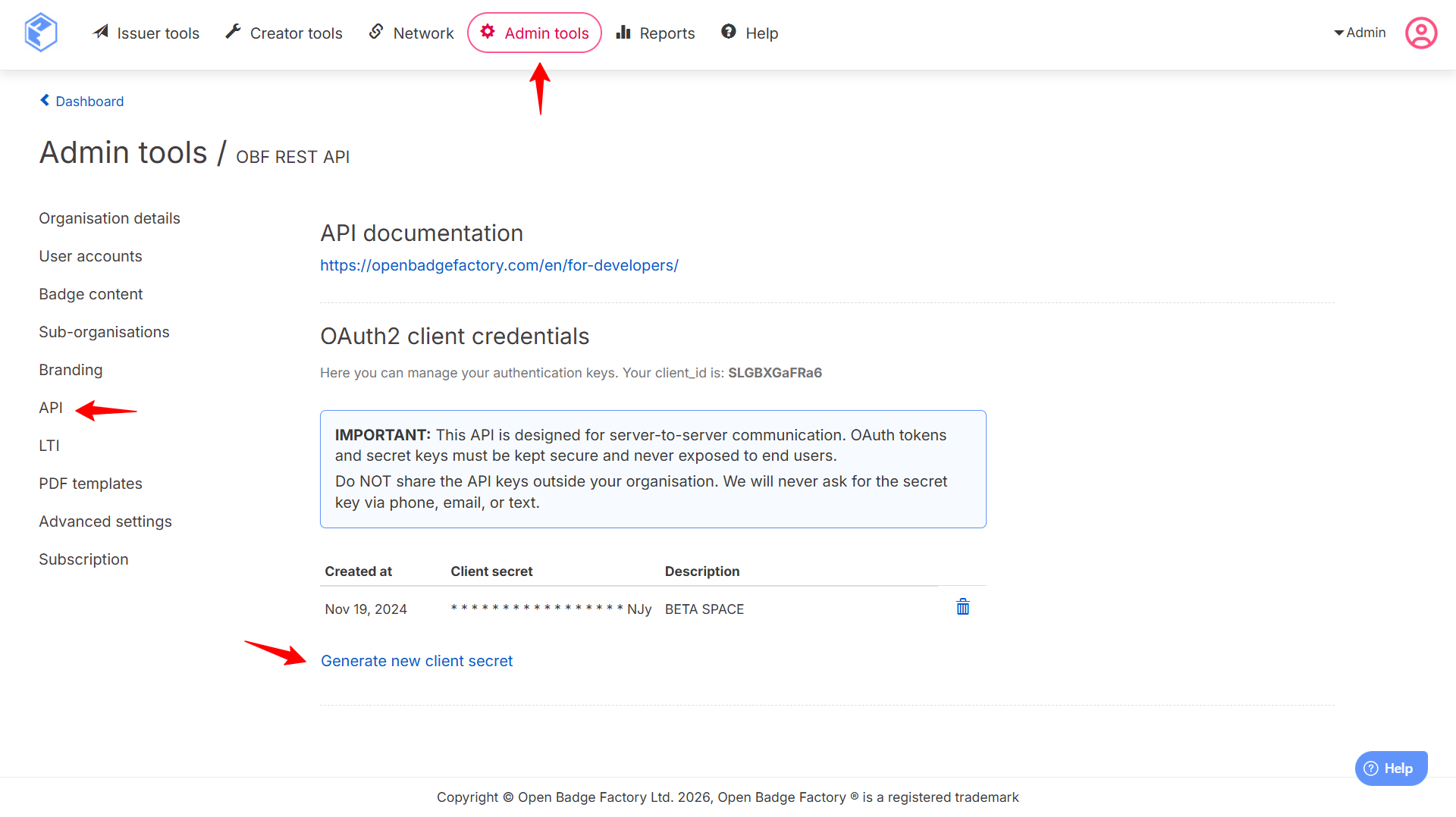Open Branding section

coord(71,370)
